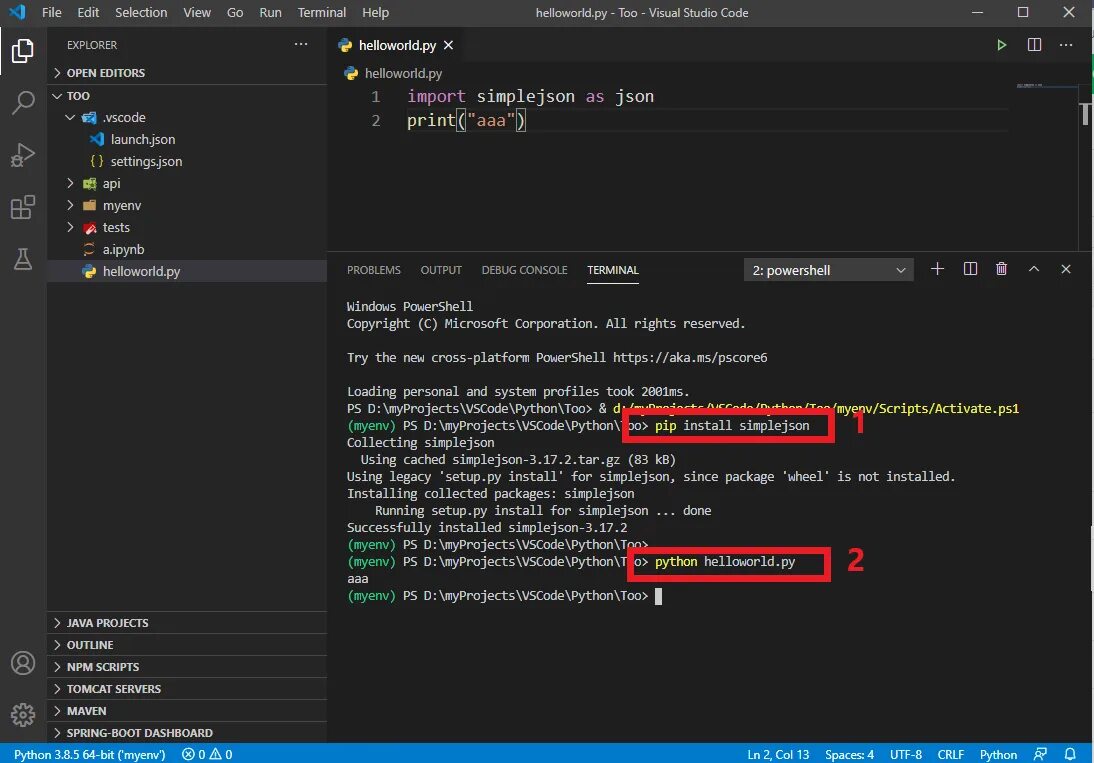1094x763 pixels.
Task: Open the Run menu
Action: [270, 13]
